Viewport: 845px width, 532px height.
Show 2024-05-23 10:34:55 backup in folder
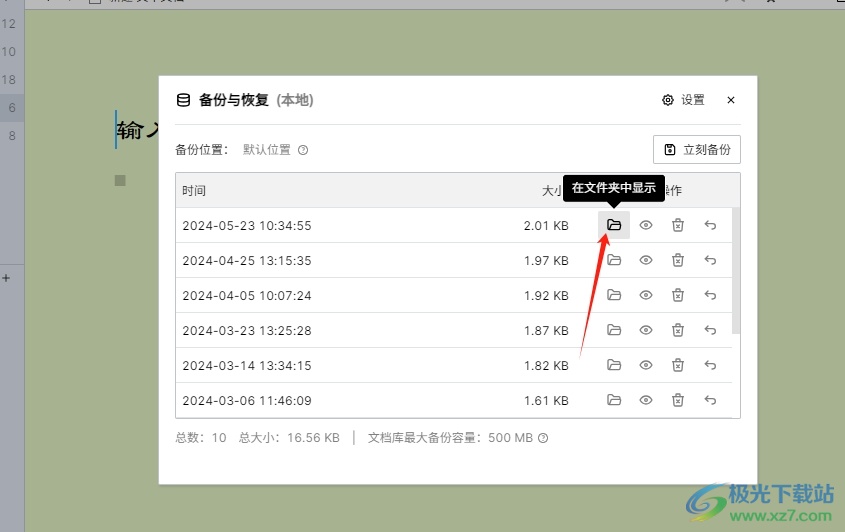click(614, 225)
